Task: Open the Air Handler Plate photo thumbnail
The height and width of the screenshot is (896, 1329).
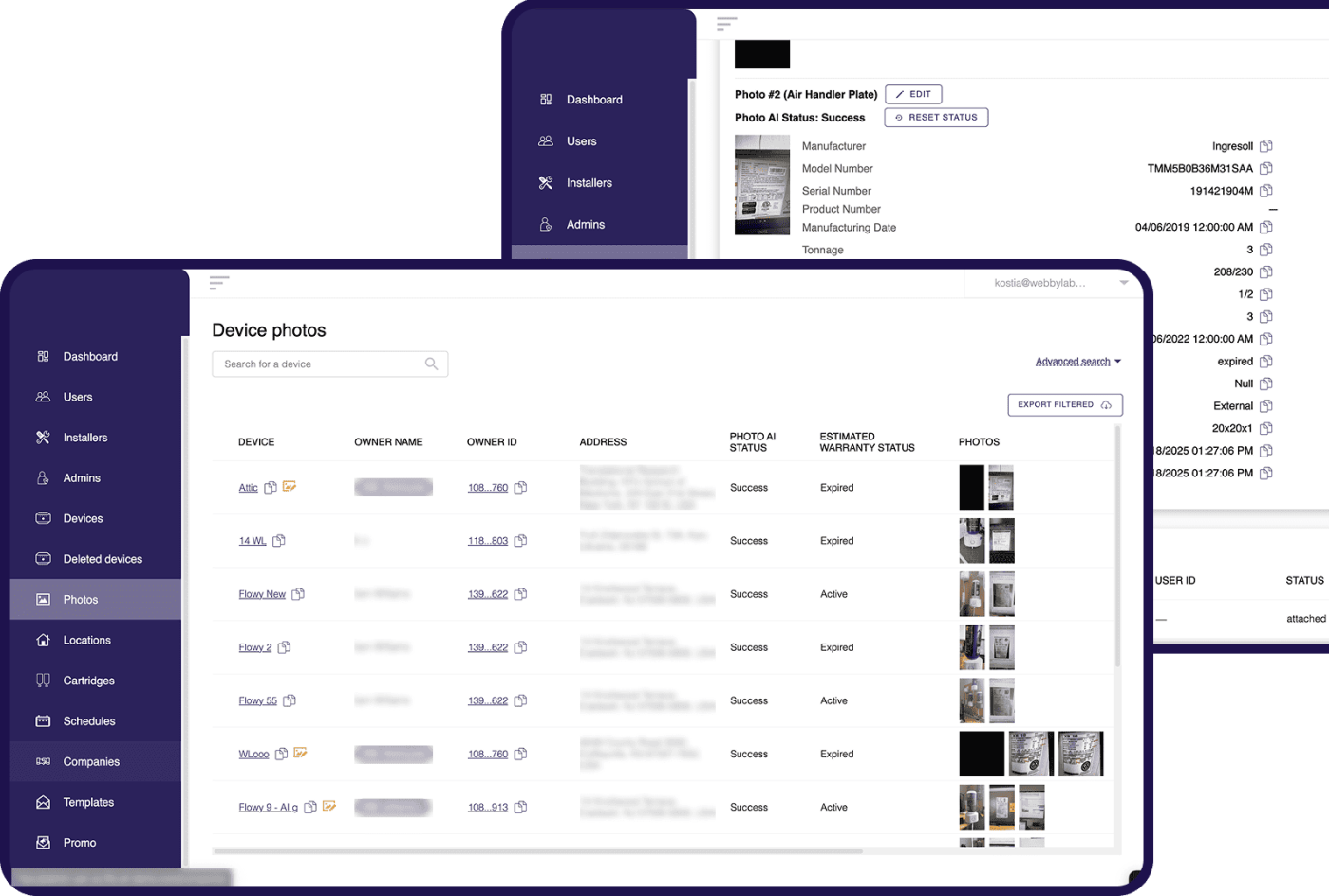Action: coord(761,185)
